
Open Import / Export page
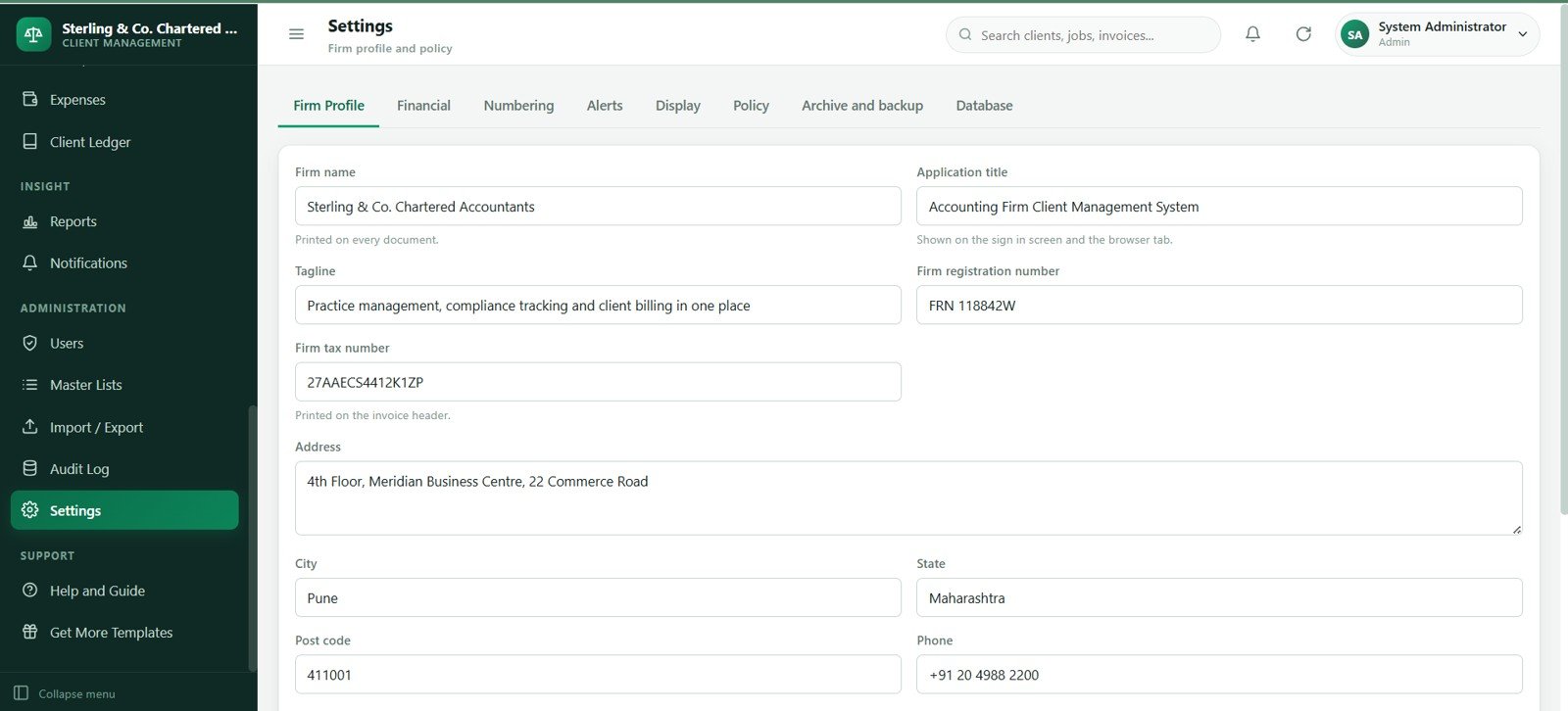pos(124,427)
